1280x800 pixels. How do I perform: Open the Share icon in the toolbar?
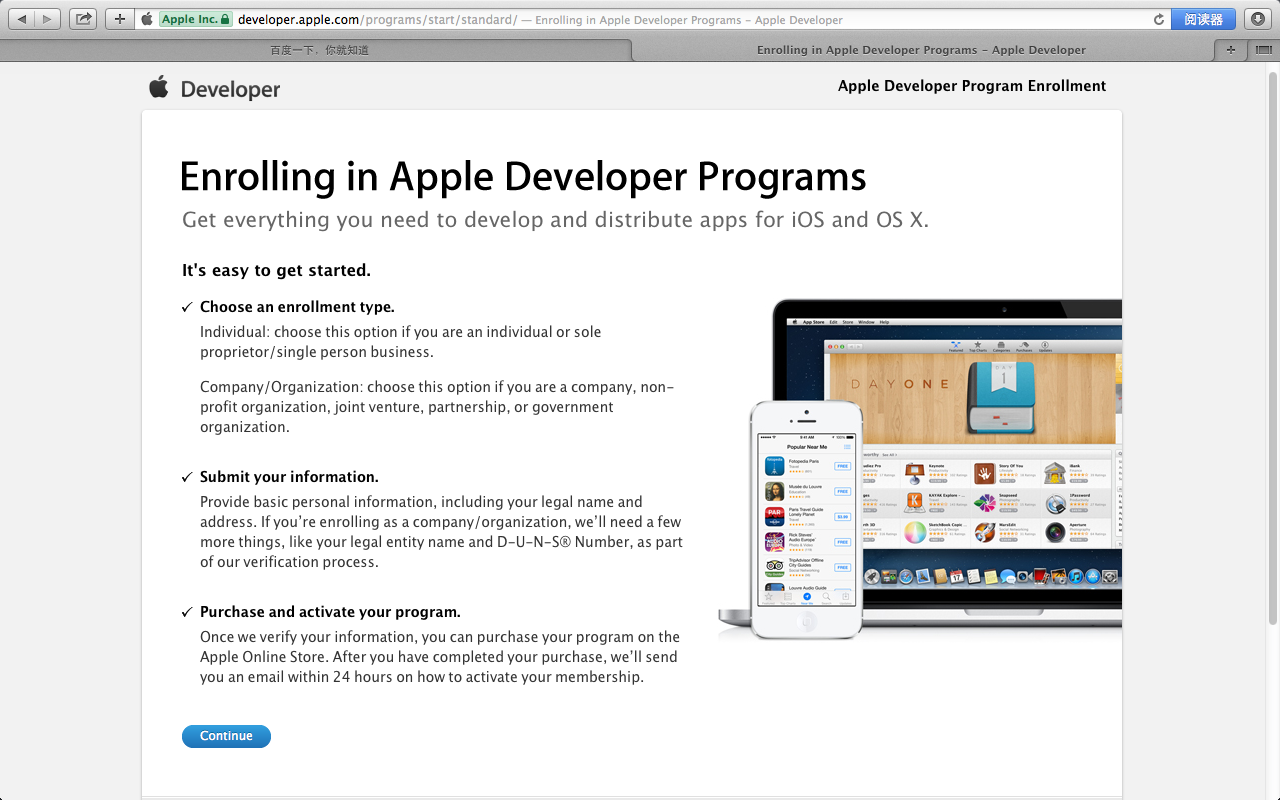pyautogui.click(x=84, y=19)
